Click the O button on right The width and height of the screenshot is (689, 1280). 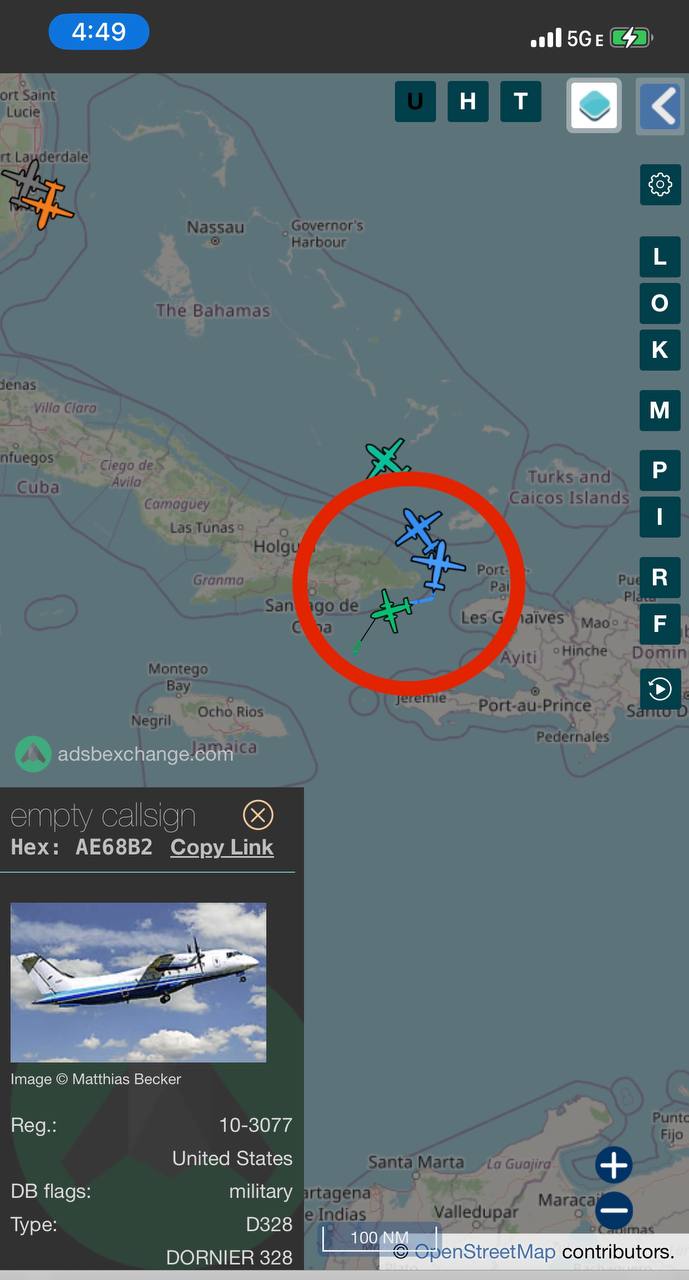tap(660, 304)
